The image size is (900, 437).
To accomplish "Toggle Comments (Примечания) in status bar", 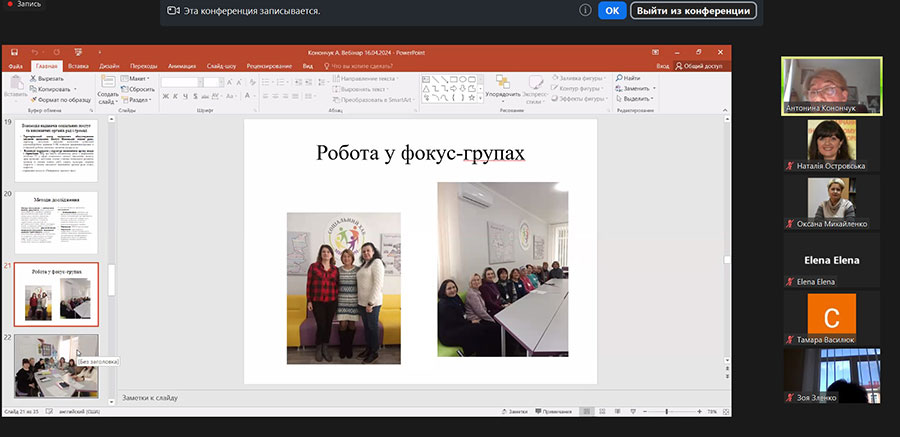I will click(554, 411).
